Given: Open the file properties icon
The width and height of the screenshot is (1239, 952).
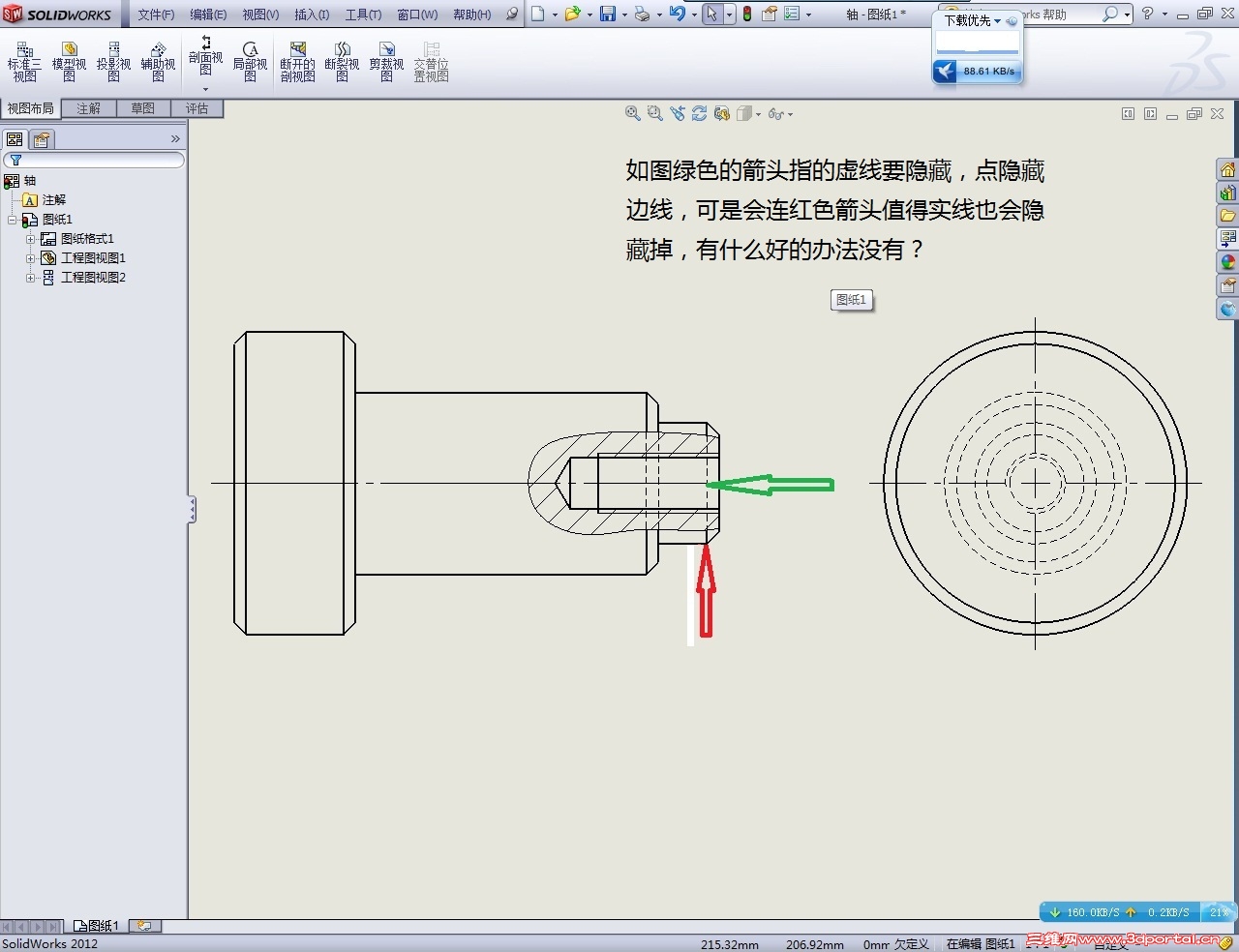Looking at the screenshot, I should pos(770,14).
